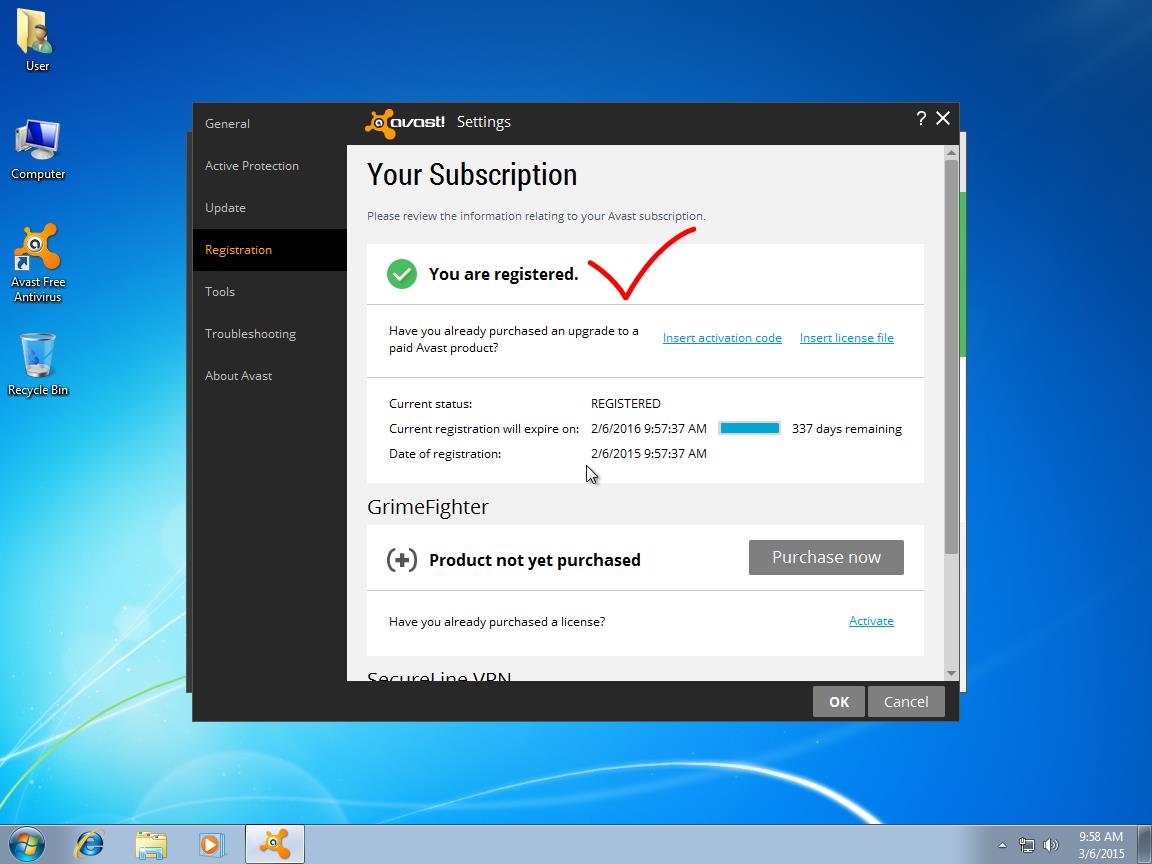The width and height of the screenshot is (1152, 864).
Task: Open the network tray icon
Action: click(1027, 846)
